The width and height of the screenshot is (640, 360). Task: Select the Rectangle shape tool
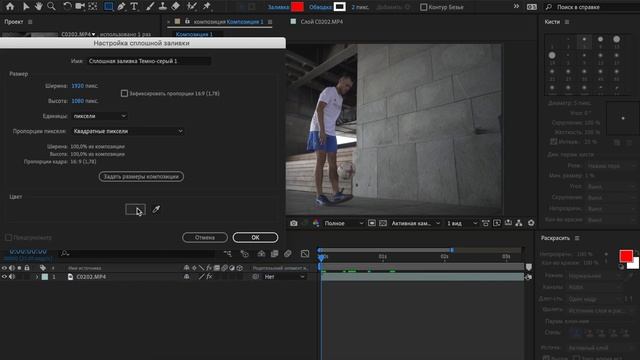[109, 6]
